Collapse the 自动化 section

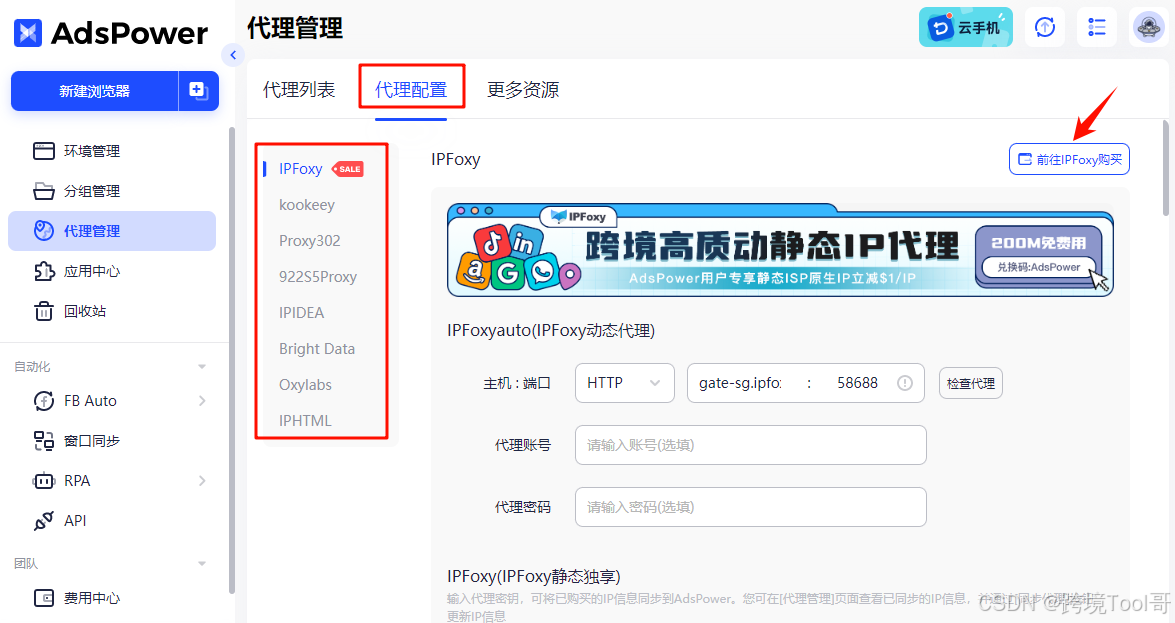[202, 367]
